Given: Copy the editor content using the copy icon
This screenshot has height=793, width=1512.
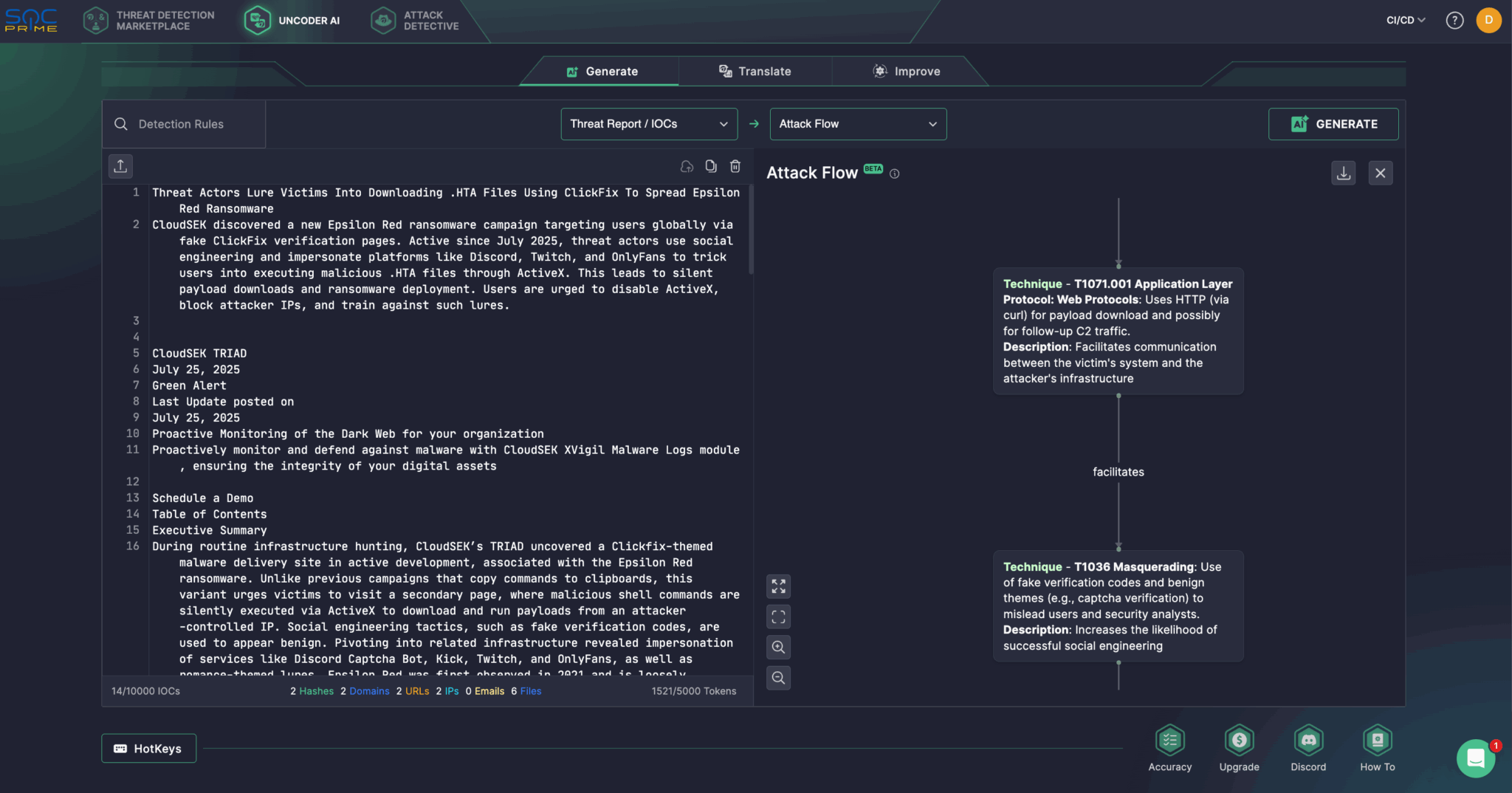Looking at the screenshot, I should [710, 166].
